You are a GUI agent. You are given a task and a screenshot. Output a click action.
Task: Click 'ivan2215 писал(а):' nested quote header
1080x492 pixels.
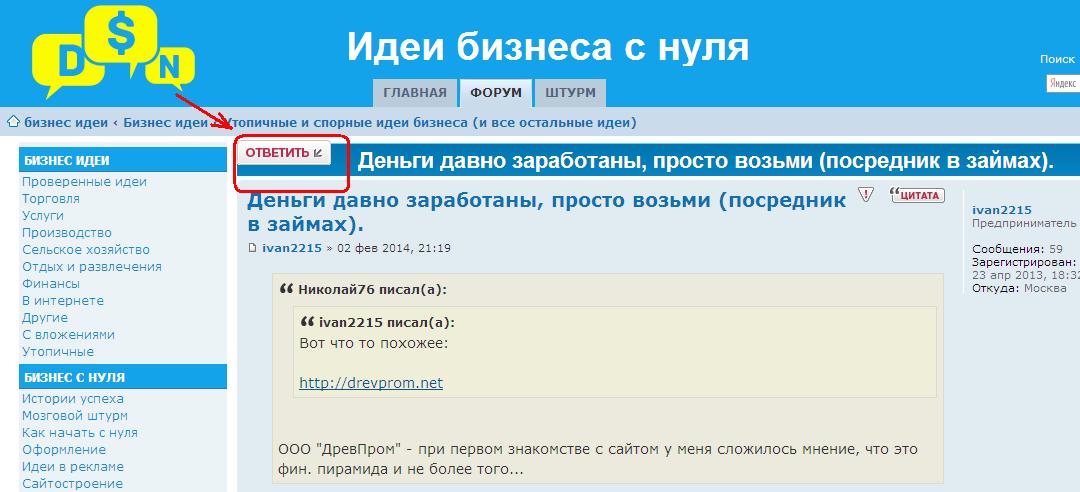[x=387, y=322]
